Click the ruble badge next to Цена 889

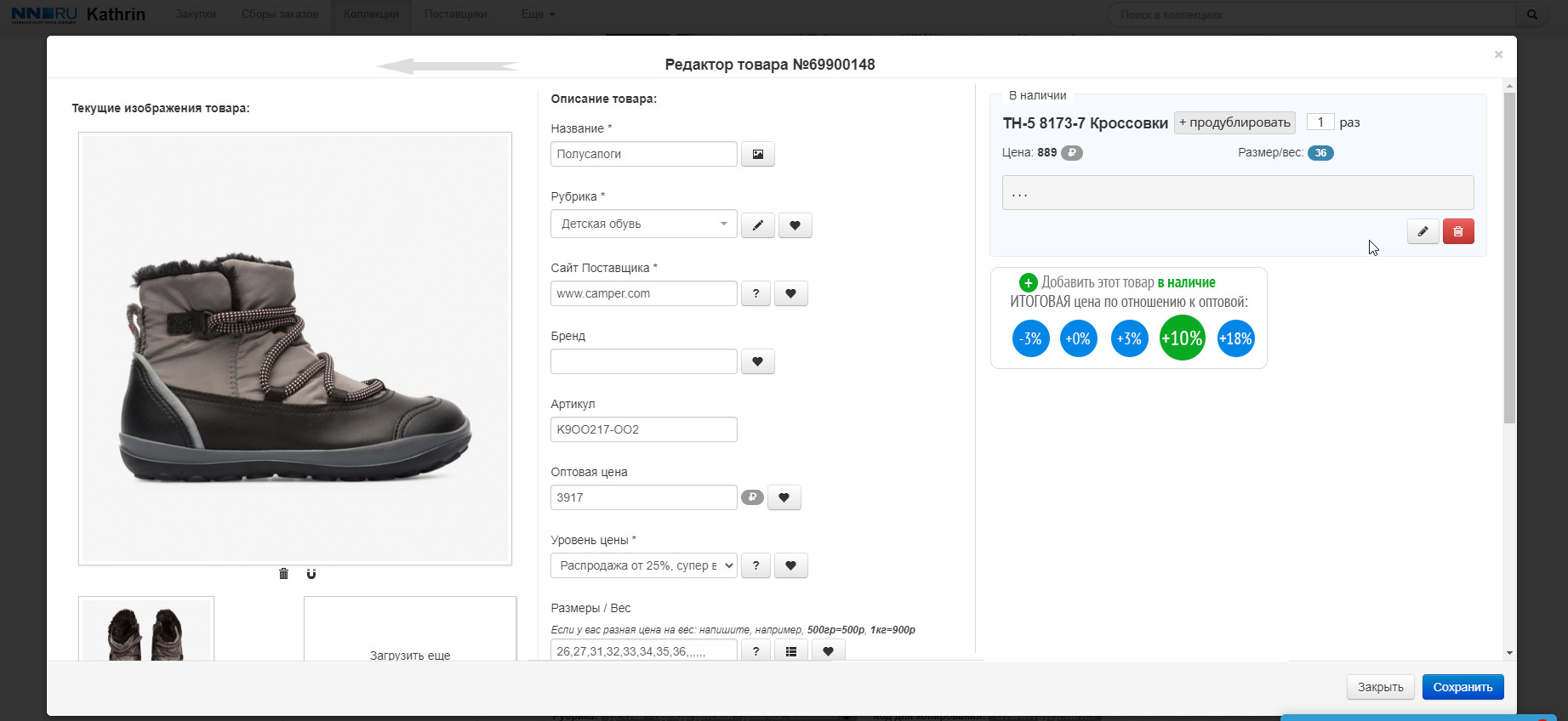coord(1072,153)
